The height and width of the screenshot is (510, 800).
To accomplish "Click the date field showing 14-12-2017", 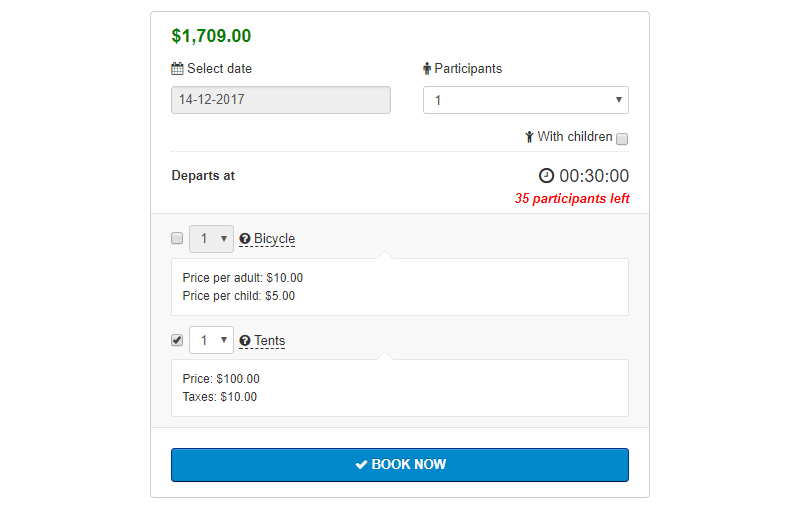I will tap(281, 100).
